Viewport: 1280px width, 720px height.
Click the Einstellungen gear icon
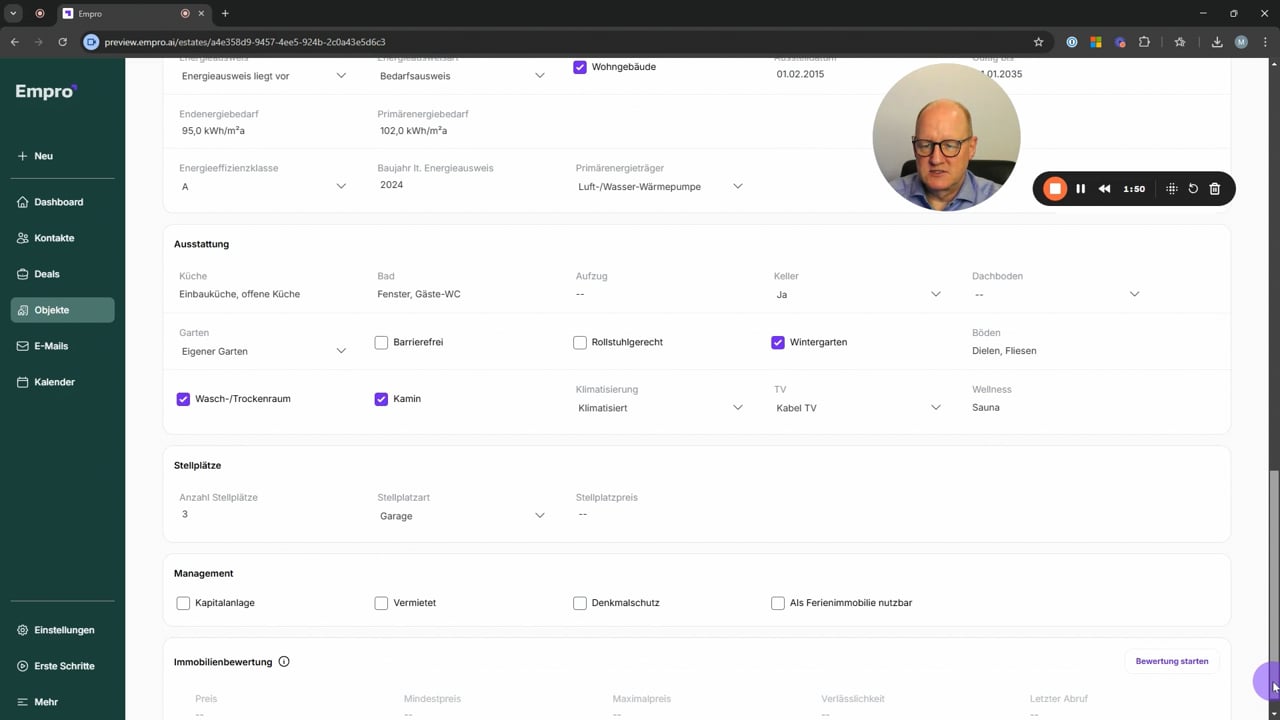point(23,630)
